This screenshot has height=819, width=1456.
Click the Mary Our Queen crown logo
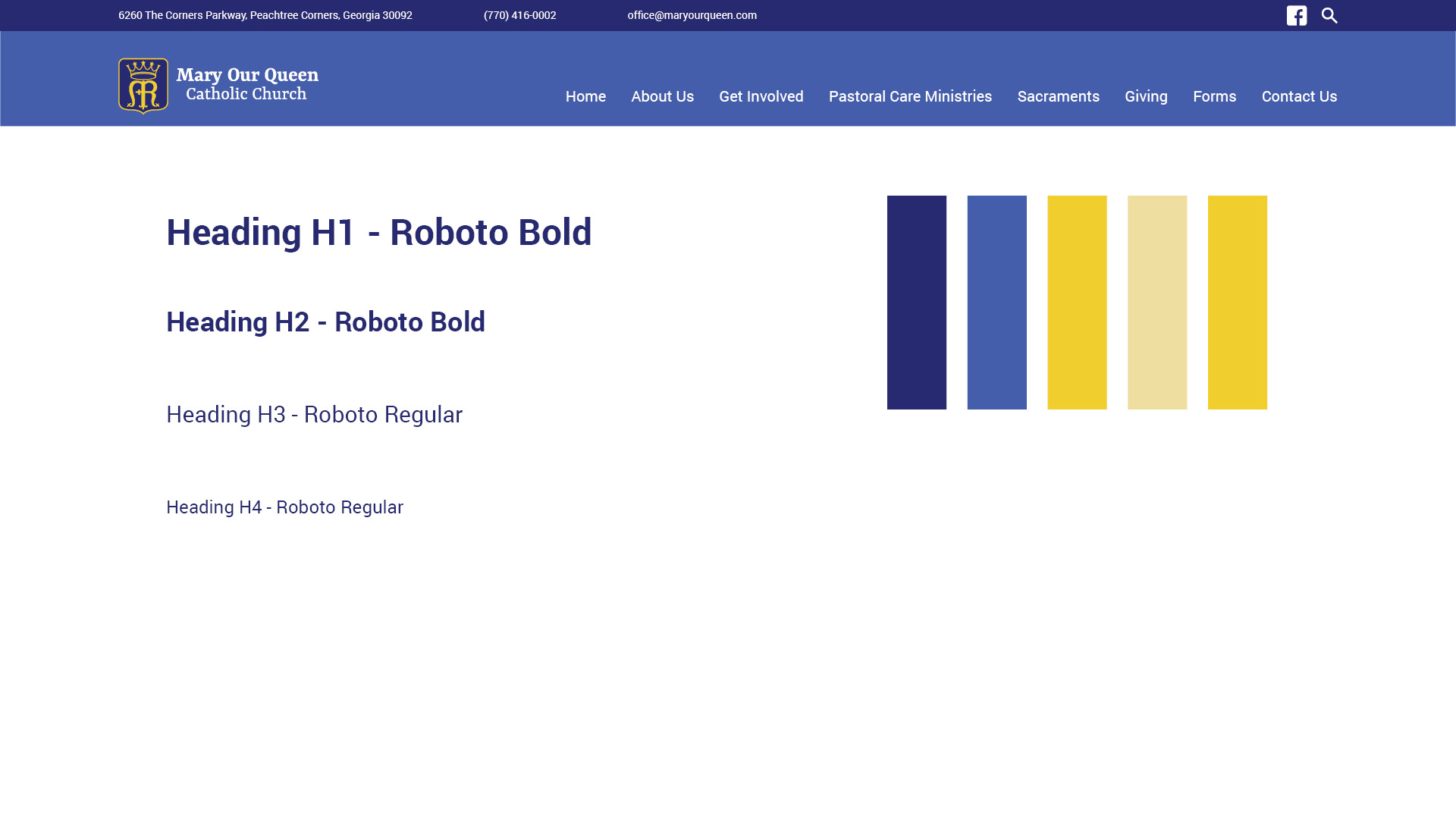143,86
